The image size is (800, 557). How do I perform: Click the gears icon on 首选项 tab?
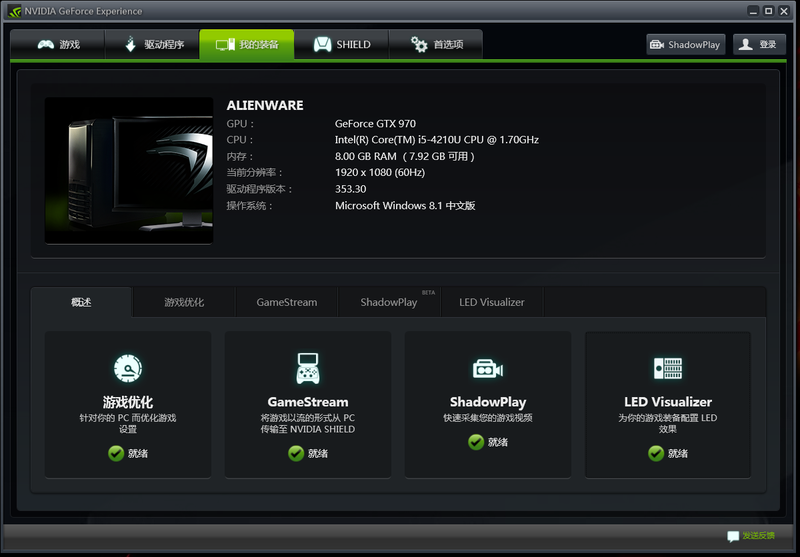tap(419, 44)
